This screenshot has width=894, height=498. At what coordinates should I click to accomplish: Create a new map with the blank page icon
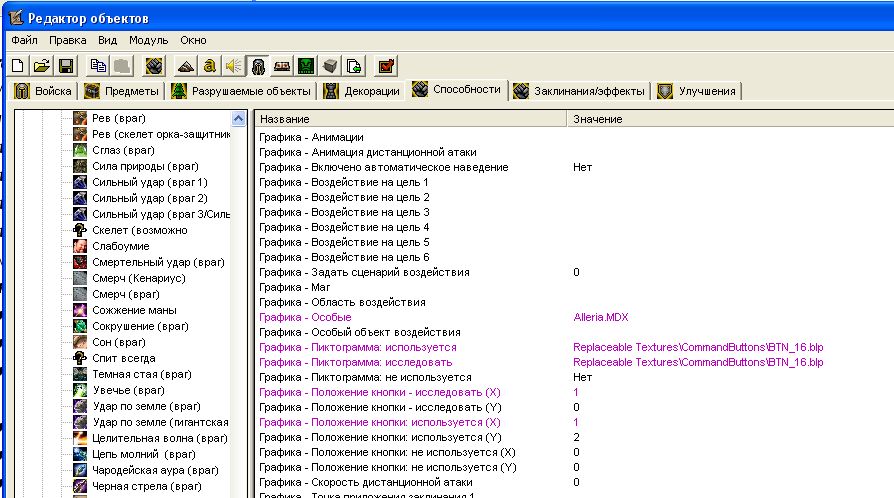point(18,66)
